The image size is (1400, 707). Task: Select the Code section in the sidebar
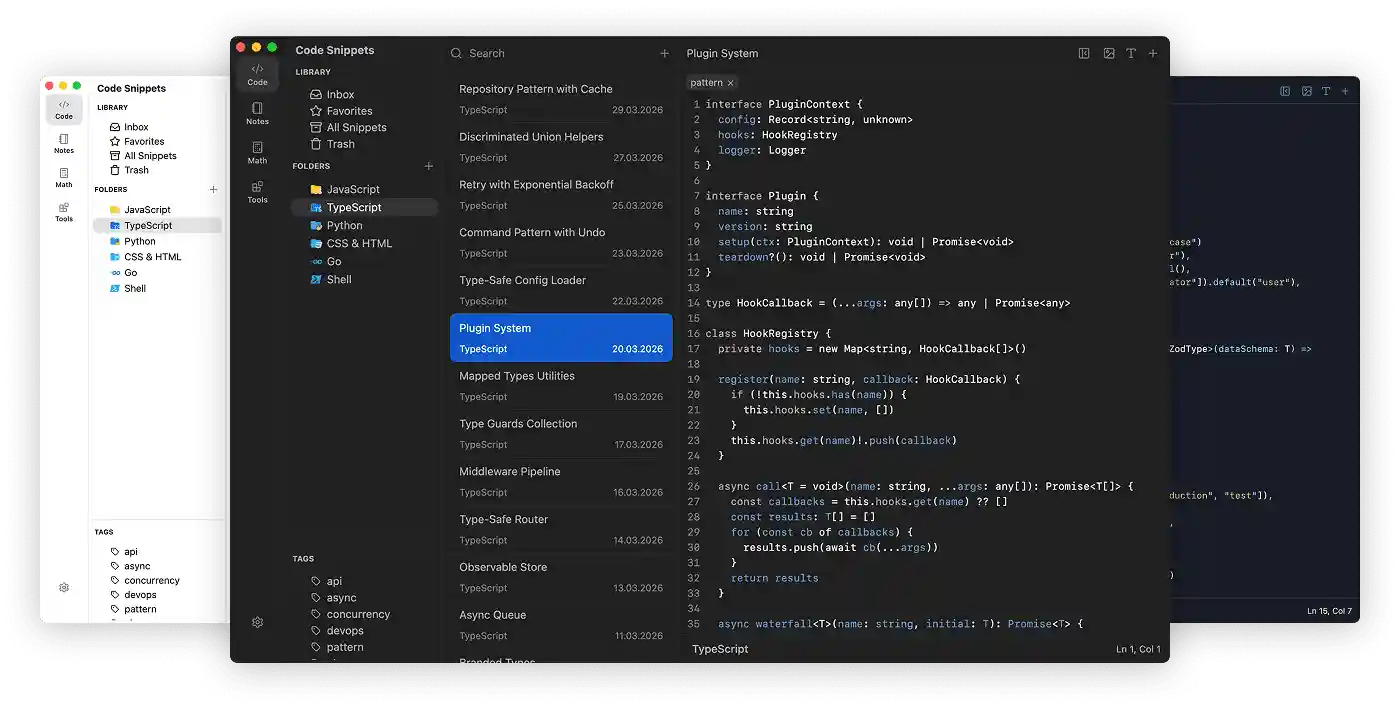257,67
